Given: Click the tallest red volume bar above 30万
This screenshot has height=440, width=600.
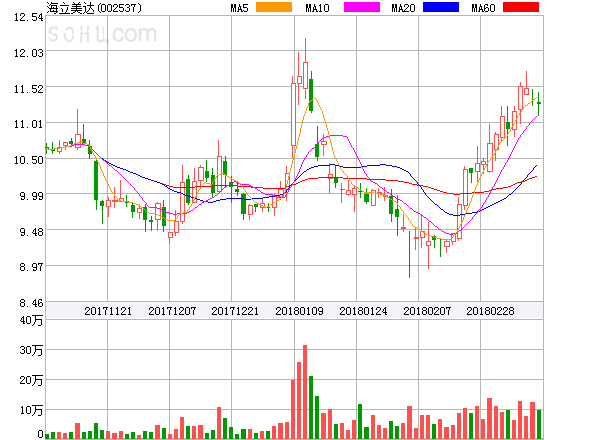Looking at the screenshot, I should pyautogui.click(x=305, y=392).
